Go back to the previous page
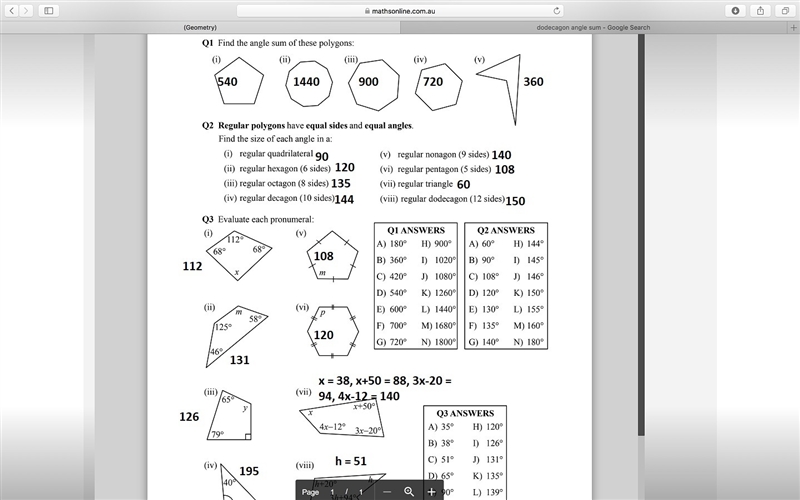Image resolution: width=800 pixels, height=500 pixels. pos(12,10)
